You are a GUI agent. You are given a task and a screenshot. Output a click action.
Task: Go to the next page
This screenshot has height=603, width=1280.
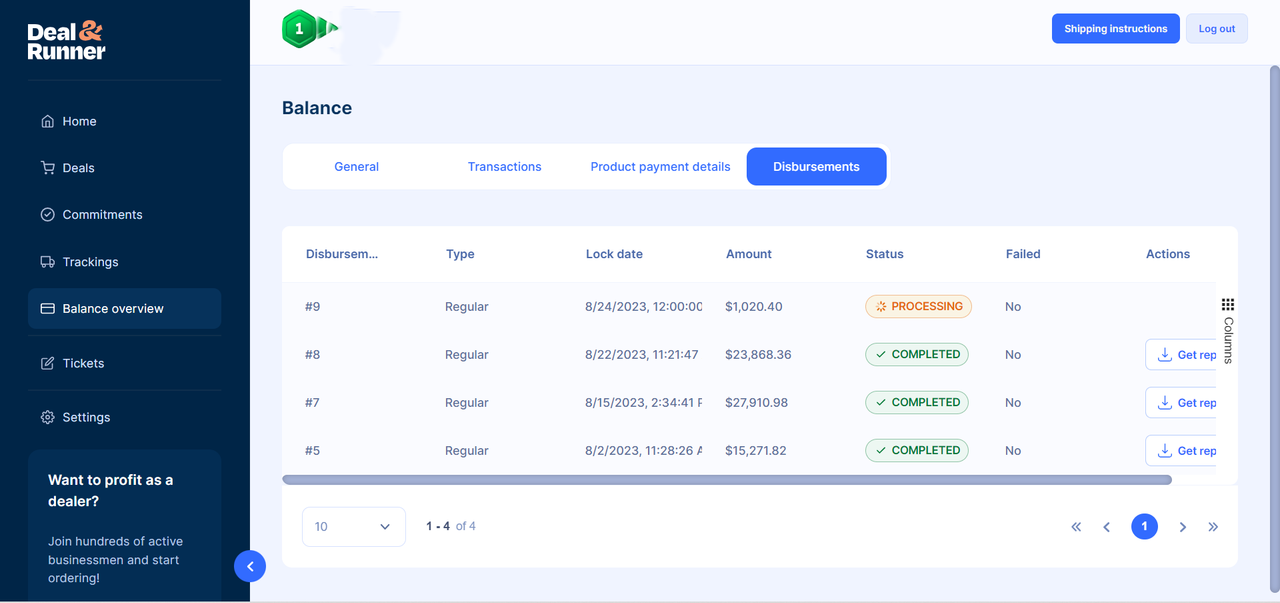pos(1183,527)
